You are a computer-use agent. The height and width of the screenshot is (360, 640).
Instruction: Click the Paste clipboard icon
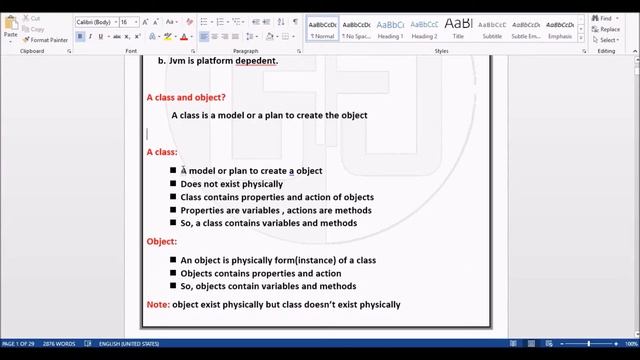click(x=11, y=24)
